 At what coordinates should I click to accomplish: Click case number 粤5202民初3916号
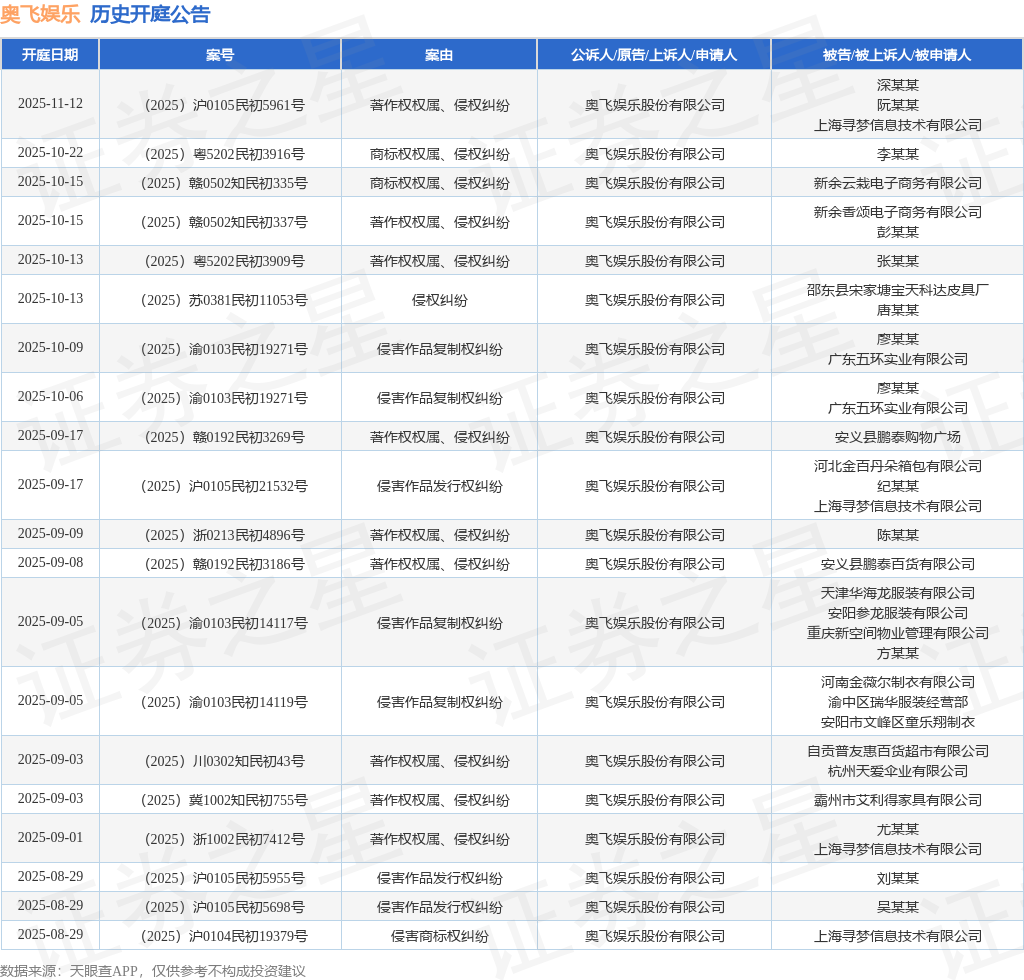click(225, 154)
